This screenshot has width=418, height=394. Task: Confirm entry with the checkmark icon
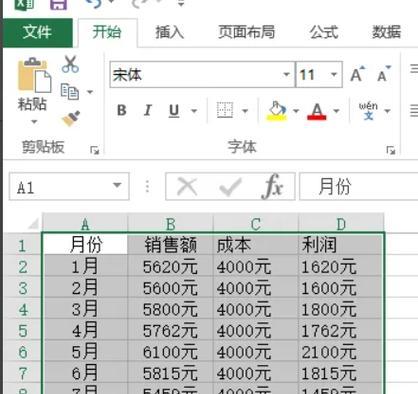231,186
